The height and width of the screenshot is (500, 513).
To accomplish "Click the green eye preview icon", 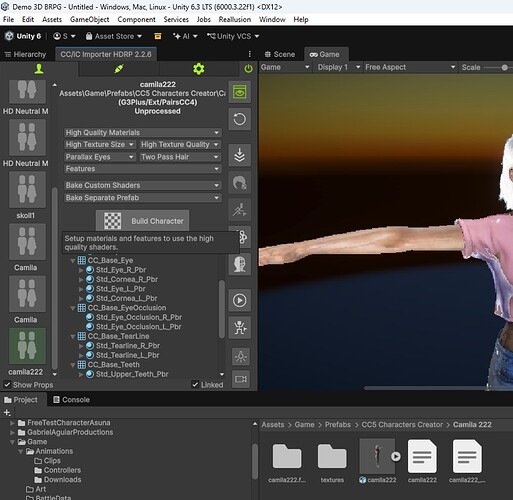I will 240,92.
